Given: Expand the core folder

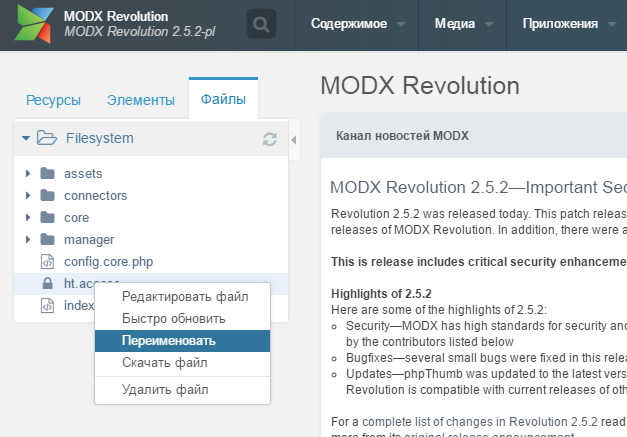Looking at the screenshot, I should [28, 217].
